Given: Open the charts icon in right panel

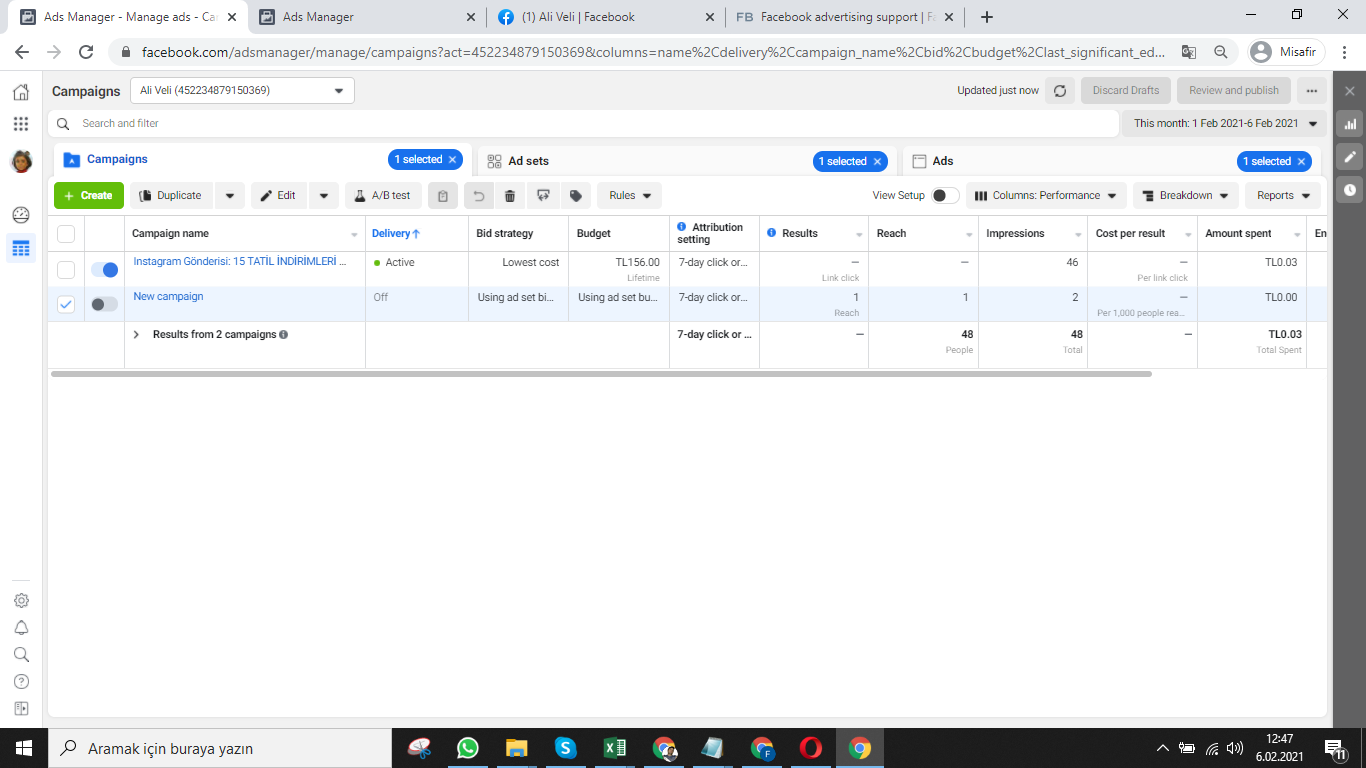Looking at the screenshot, I should (x=1350, y=124).
